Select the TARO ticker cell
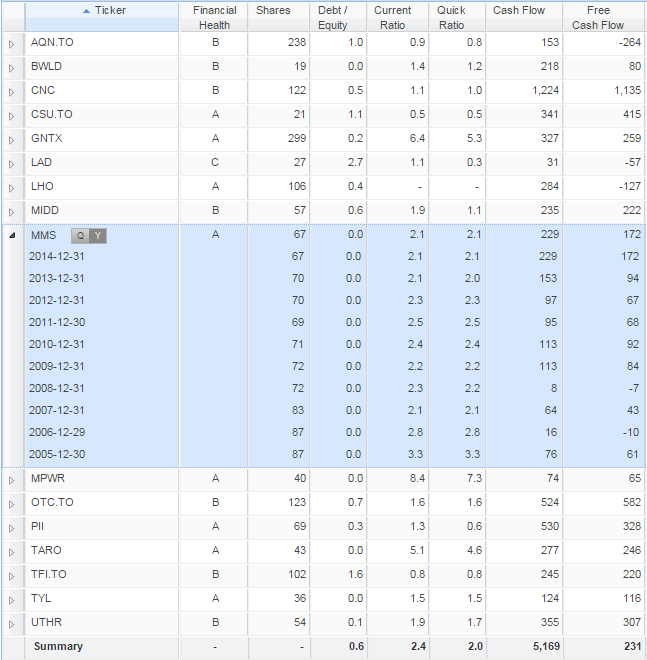 102,551
